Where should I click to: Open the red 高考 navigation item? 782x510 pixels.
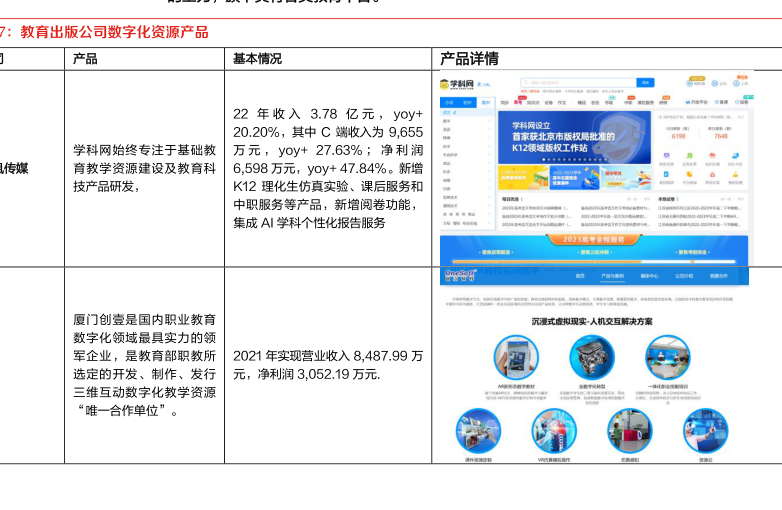point(518,103)
